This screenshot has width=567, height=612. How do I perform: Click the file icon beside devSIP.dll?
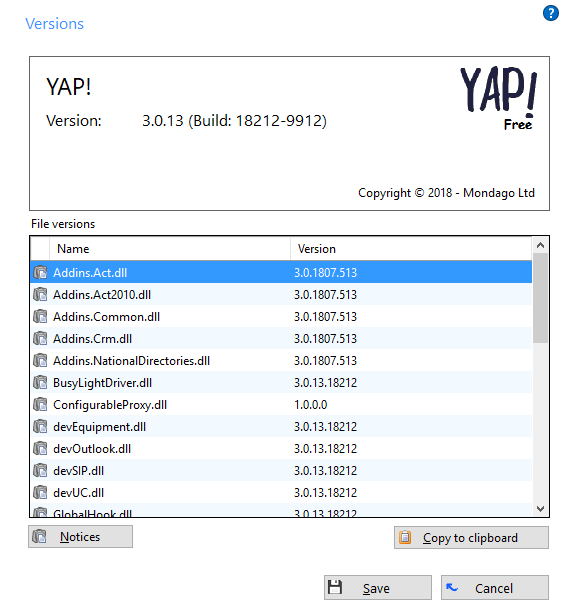[x=40, y=470]
